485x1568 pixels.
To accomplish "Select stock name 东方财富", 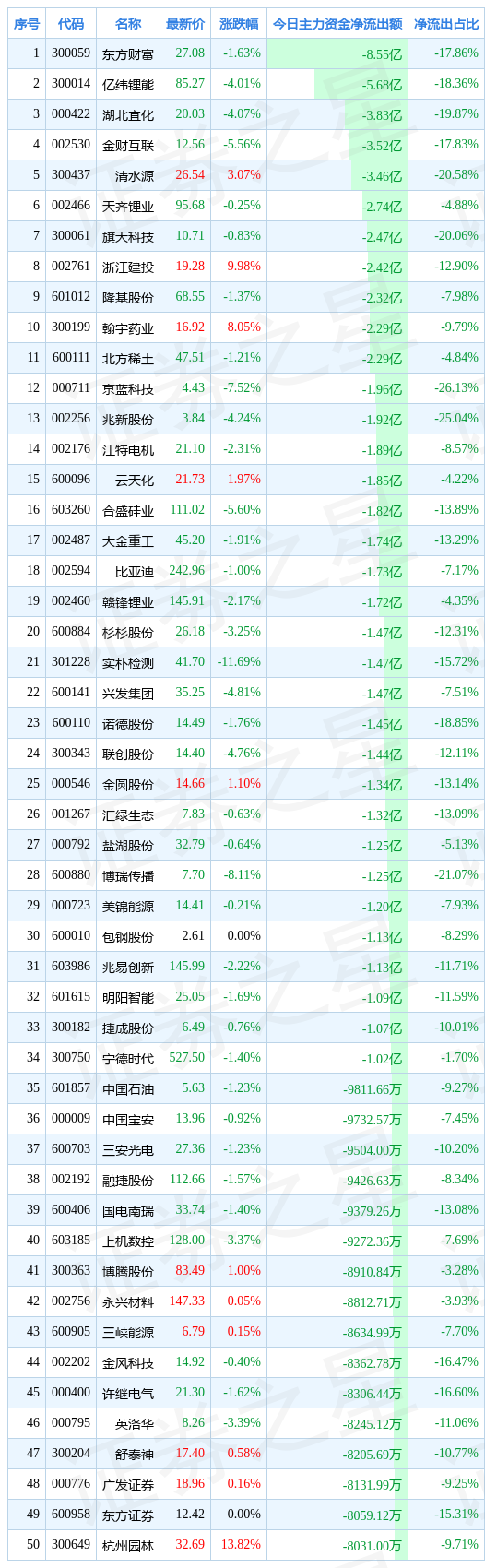I will 128,54.
